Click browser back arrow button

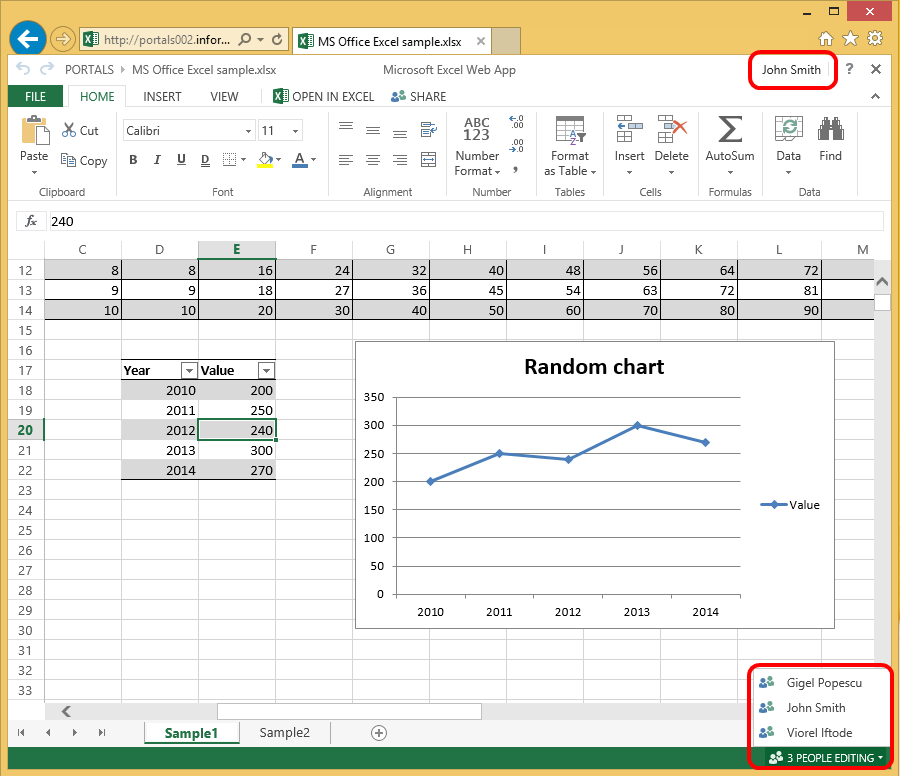click(x=28, y=39)
